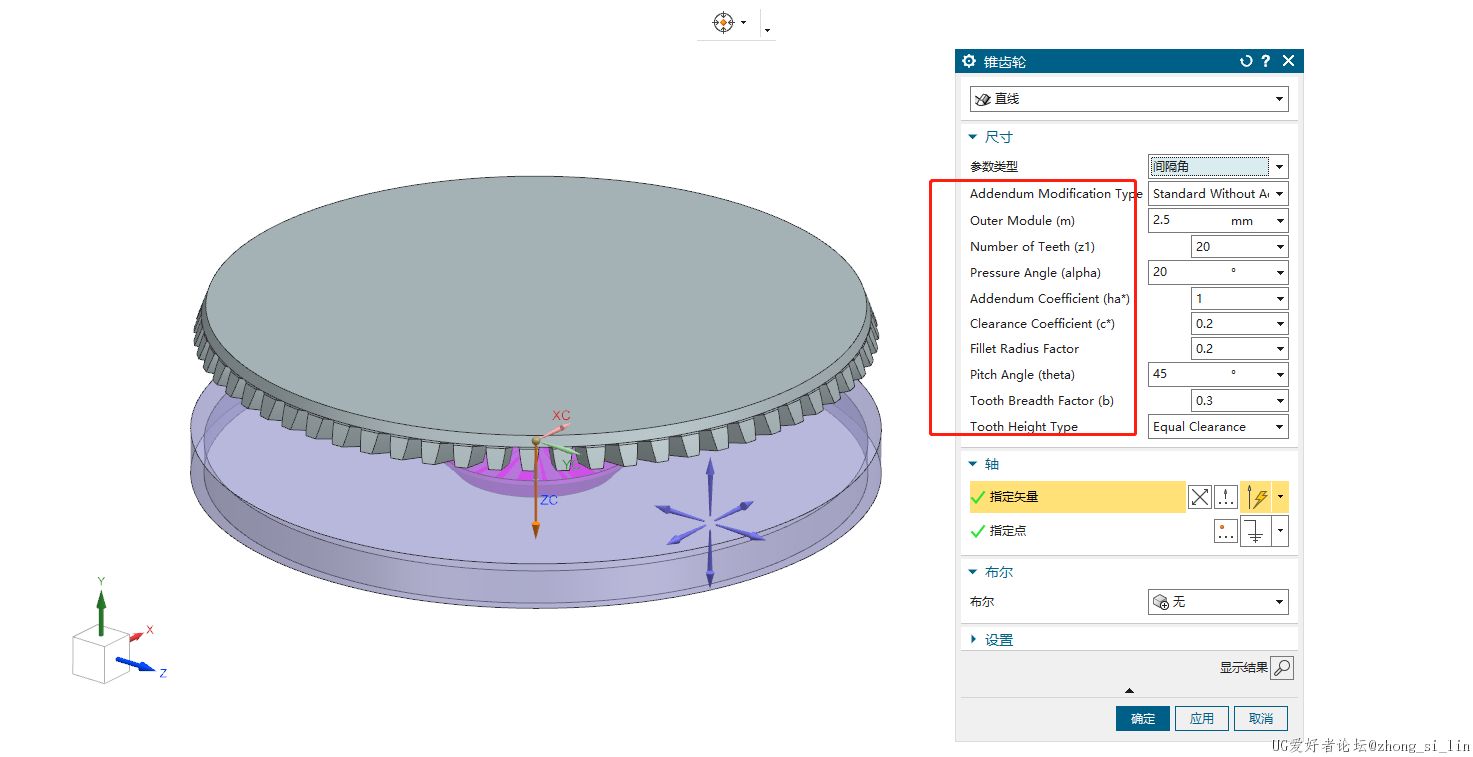
Task: Open the 布尔 无 dropdown
Action: (x=1218, y=602)
